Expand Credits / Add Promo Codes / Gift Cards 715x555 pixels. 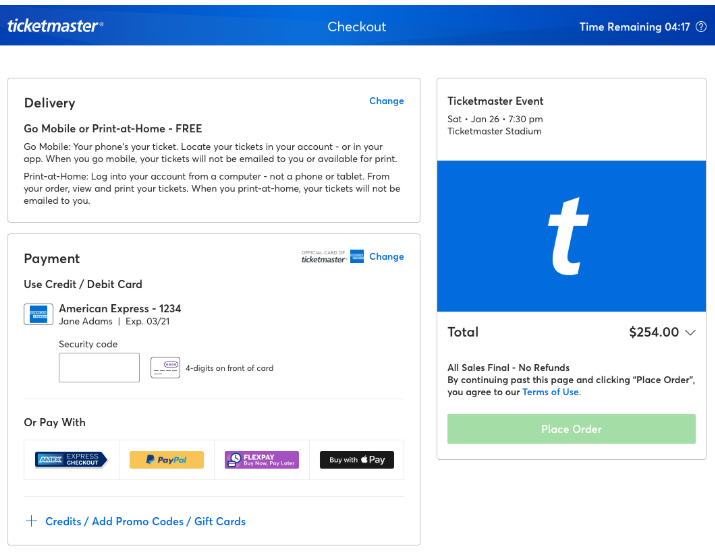(x=145, y=521)
